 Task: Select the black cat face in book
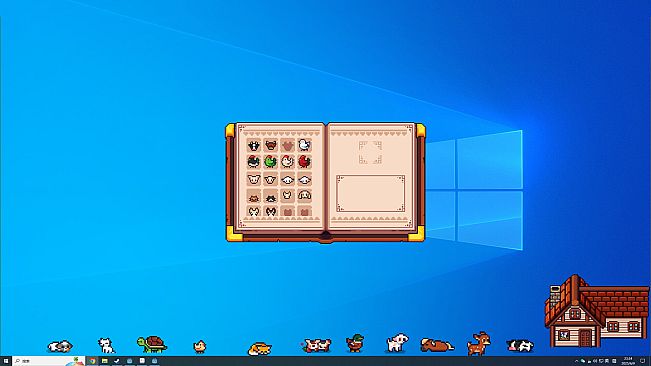point(271,195)
